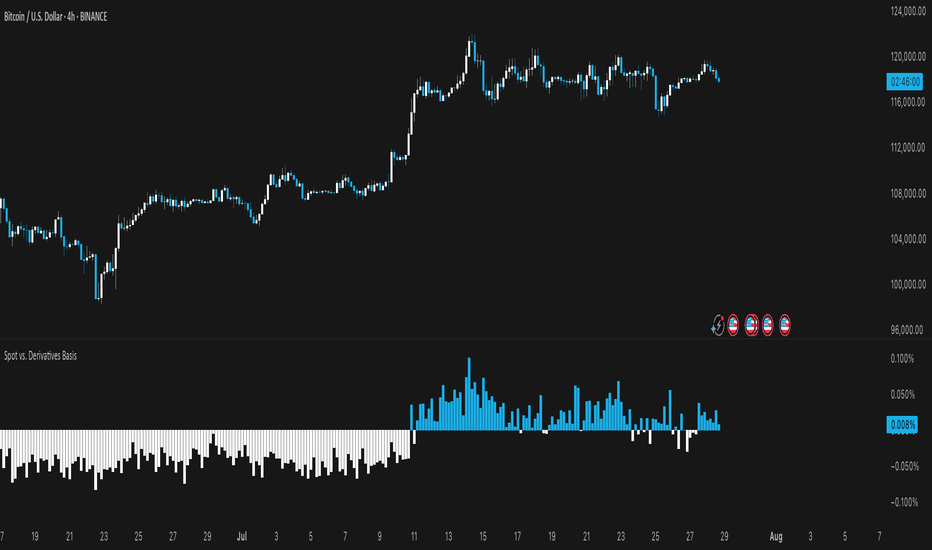The width and height of the screenshot is (932, 550).
Task: Click the 120,000.00 price axis label
Action: click(908, 56)
